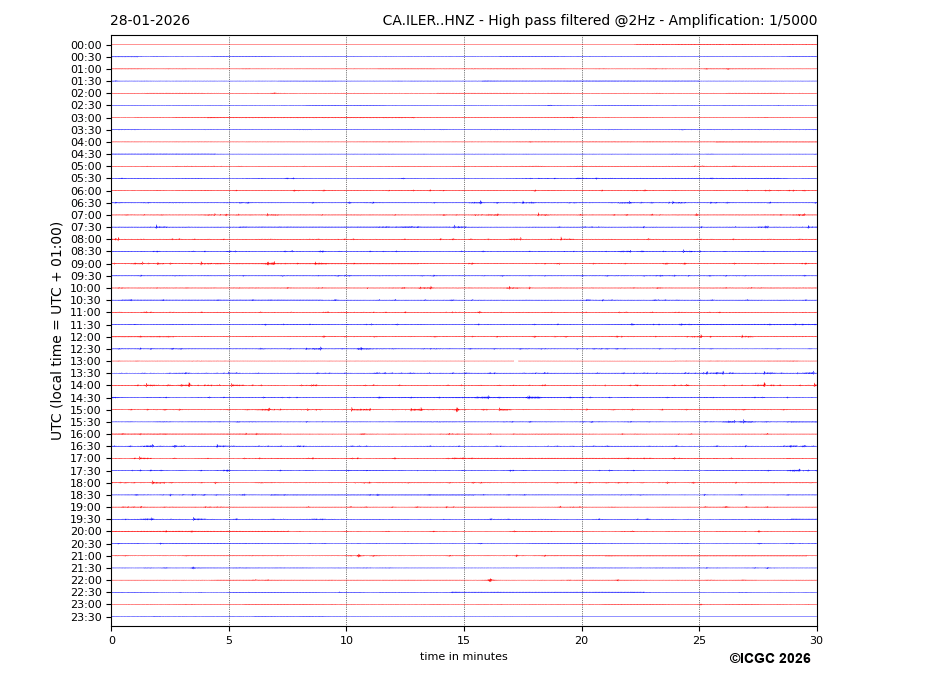The width and height of the screenshot is (927, 696).
Task: Click the 09:00 time label
Action: point(86,264)
